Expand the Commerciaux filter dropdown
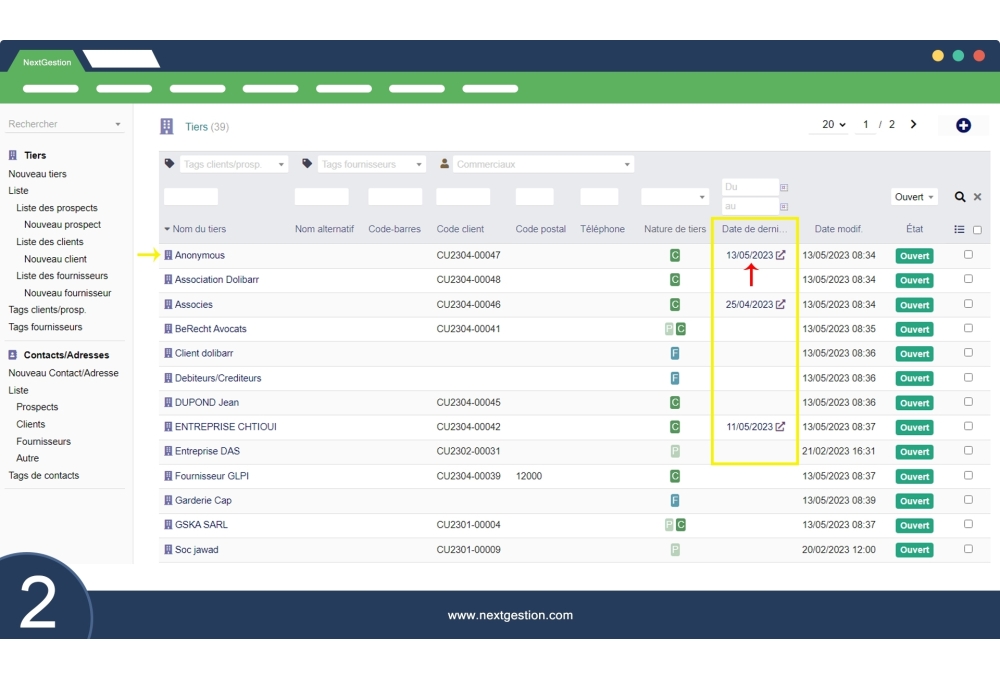 click(x=536, y=164)
